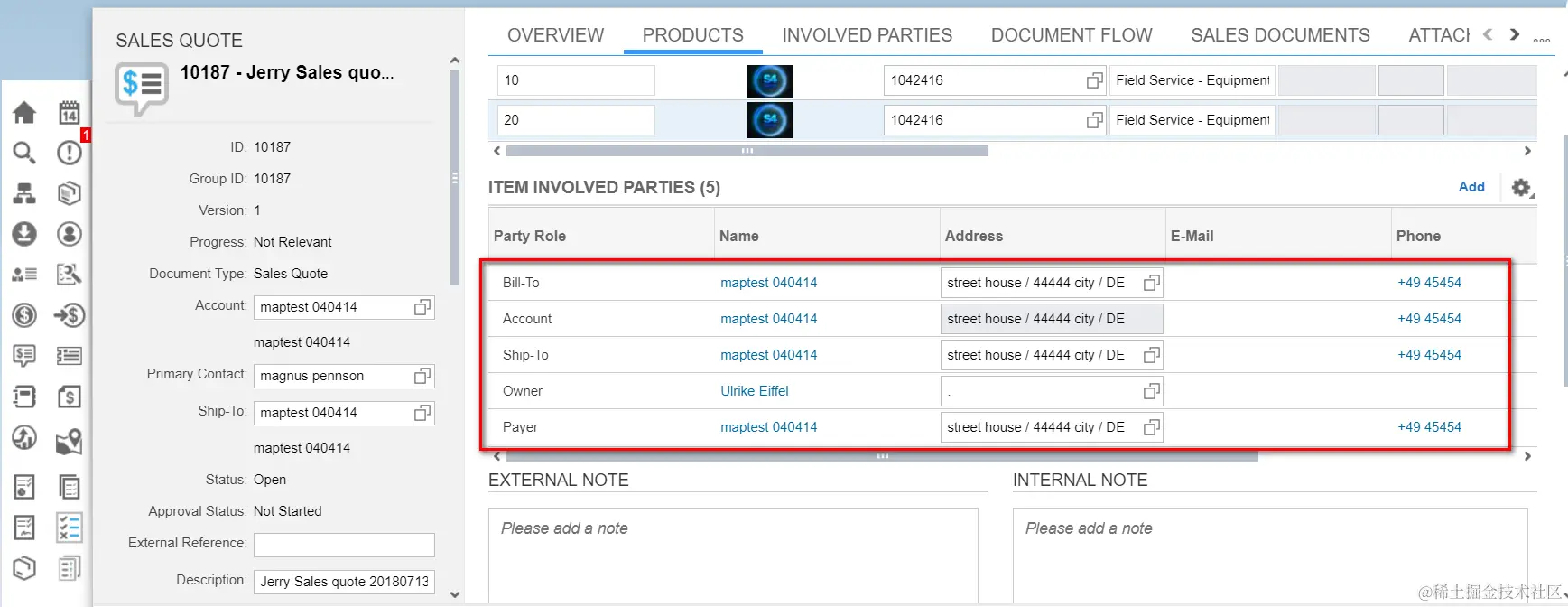Click the Internal Note text area
The image size is (1568, 607).
tap(1270, 555)
